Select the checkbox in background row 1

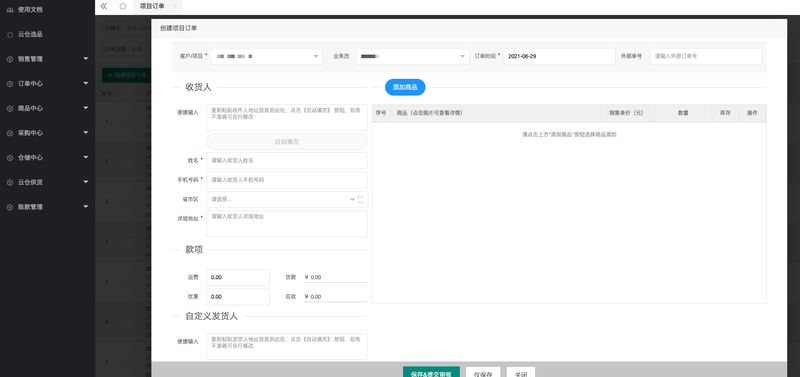click(129, 121)
